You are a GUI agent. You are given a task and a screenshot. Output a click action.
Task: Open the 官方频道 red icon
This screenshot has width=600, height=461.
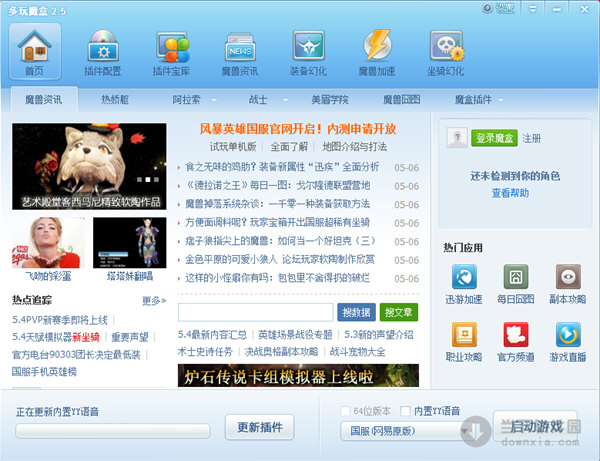pos(516,334)
